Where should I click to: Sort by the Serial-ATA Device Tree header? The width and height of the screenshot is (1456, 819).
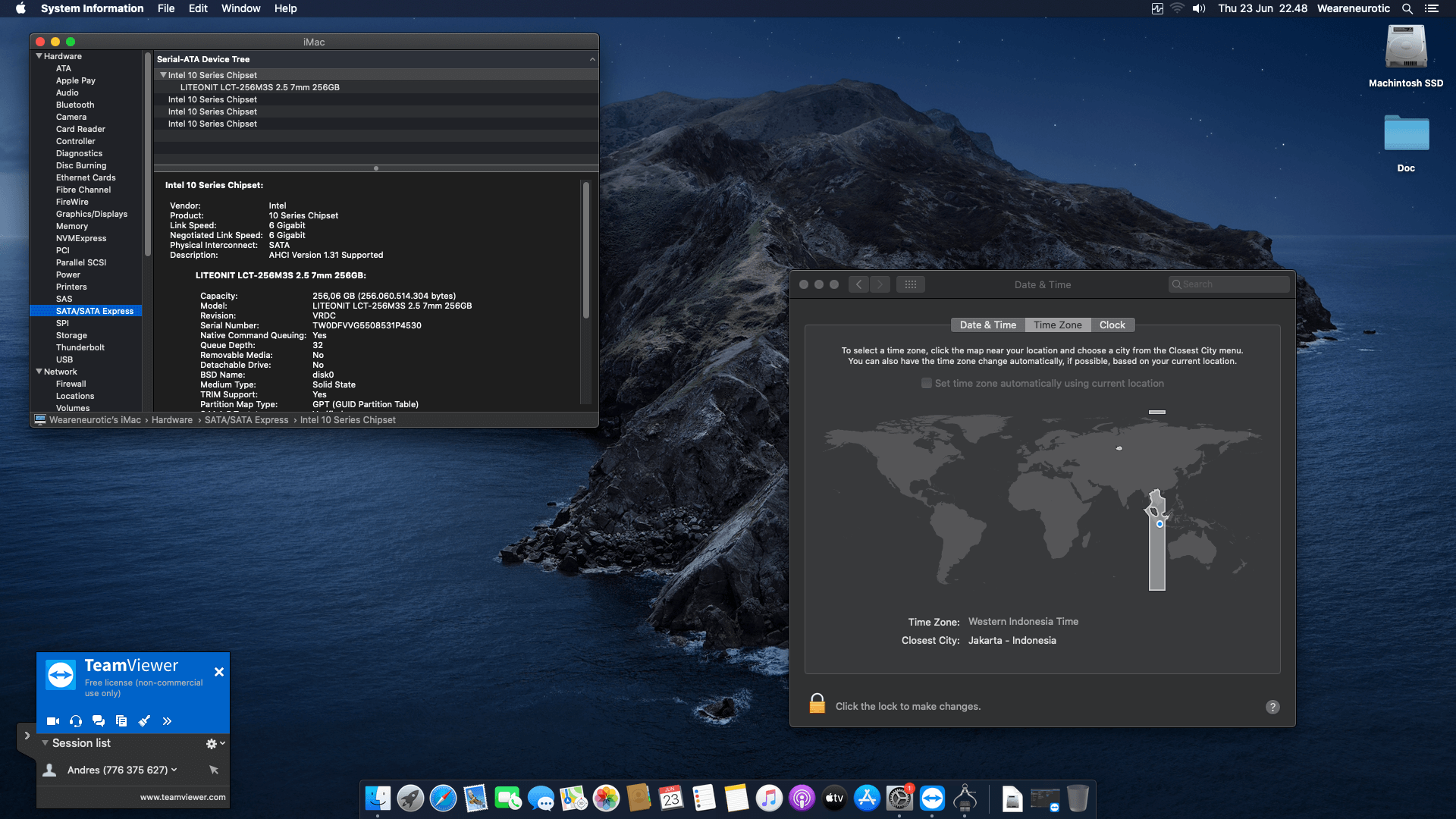click(x=376, y=59)
